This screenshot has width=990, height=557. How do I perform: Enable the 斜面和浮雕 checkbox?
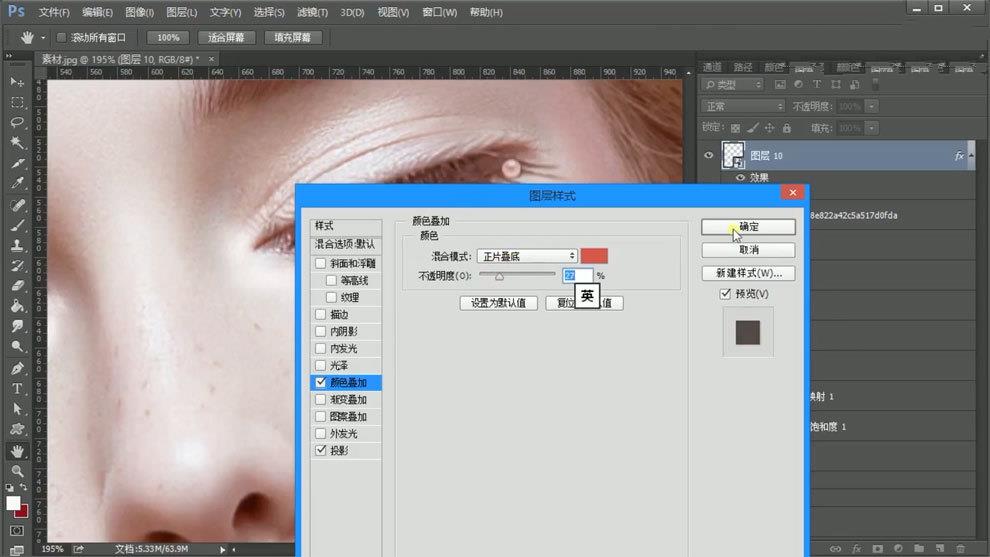pyautogui.click(x=321, y=264)
